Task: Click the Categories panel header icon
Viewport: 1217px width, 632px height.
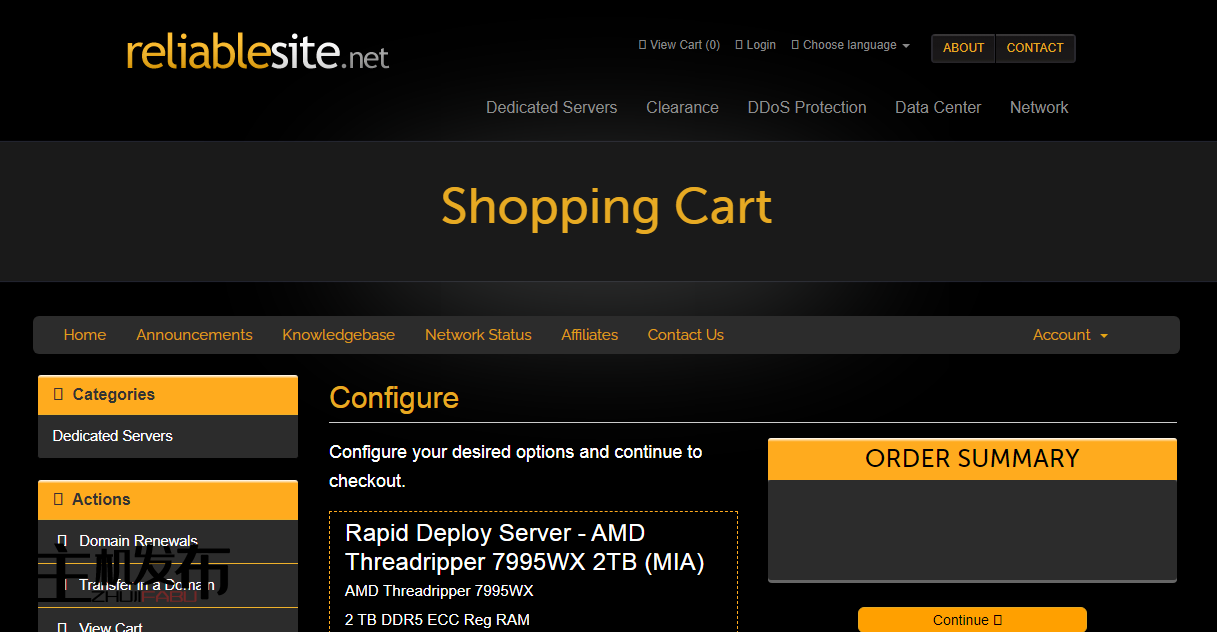Action: click(x=58, y=394)
